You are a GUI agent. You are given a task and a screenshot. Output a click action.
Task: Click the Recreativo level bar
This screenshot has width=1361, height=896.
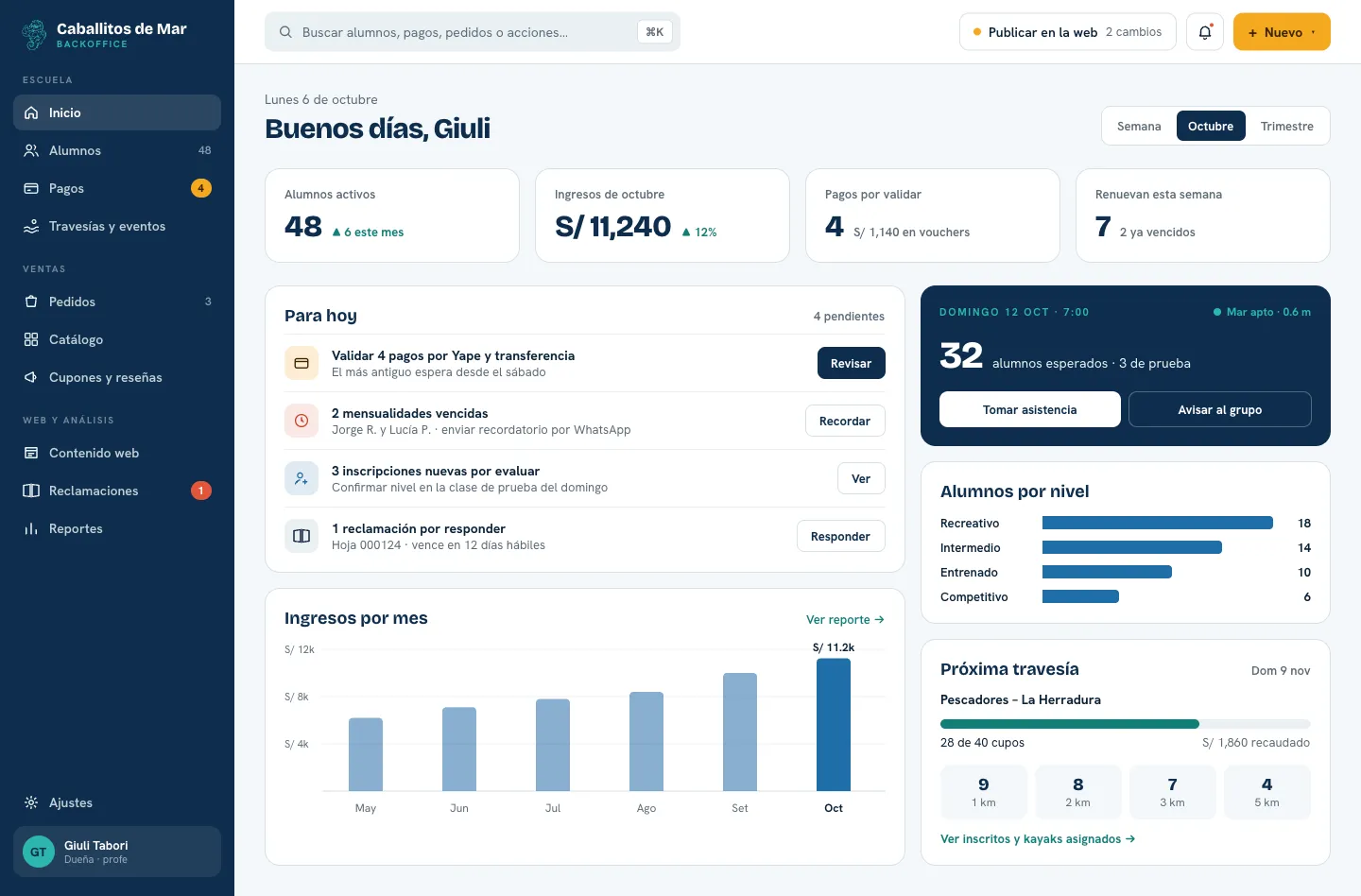click(1158, 523)
